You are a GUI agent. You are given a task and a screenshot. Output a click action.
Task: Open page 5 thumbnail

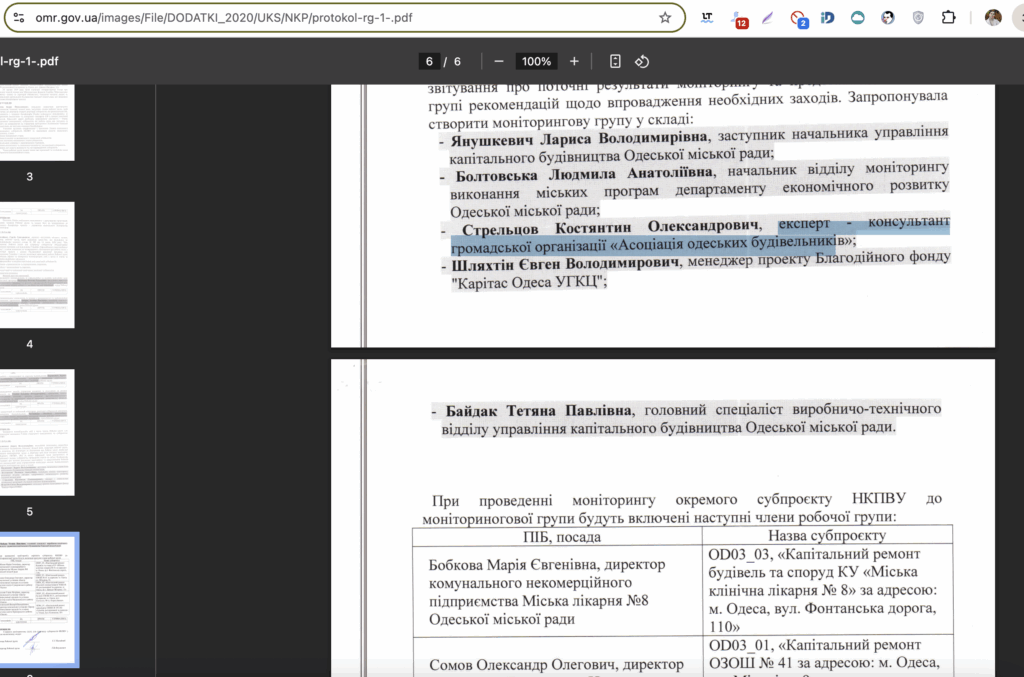37,432
